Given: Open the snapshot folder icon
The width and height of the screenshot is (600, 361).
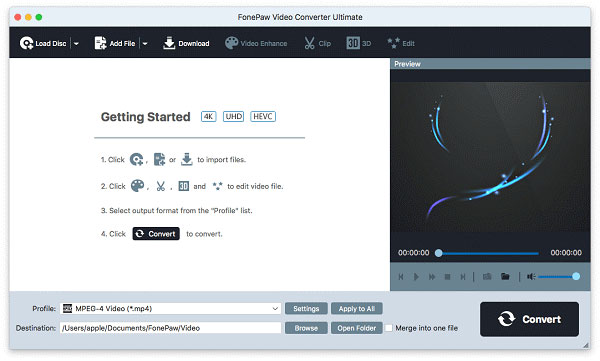Looking at the screenshot, I should [505, 276].
